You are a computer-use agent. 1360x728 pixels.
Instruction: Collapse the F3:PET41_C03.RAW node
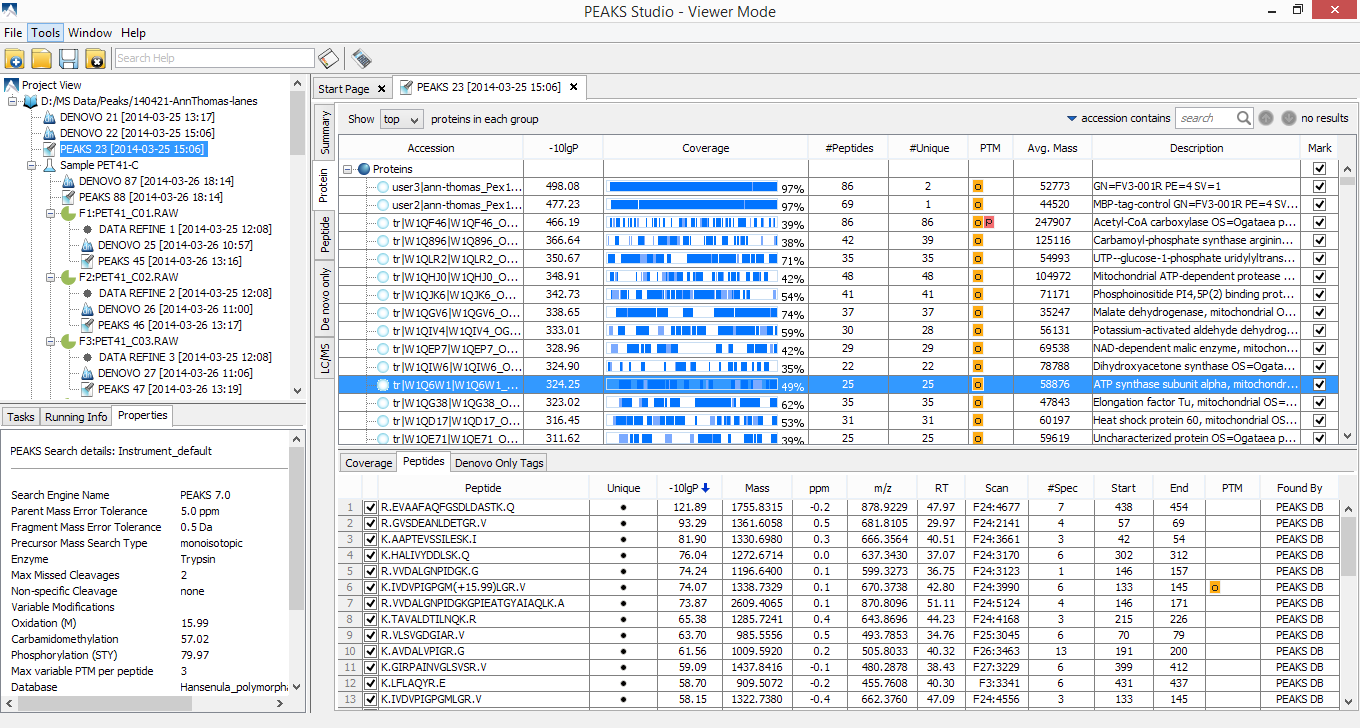click(x=50, y=341)
